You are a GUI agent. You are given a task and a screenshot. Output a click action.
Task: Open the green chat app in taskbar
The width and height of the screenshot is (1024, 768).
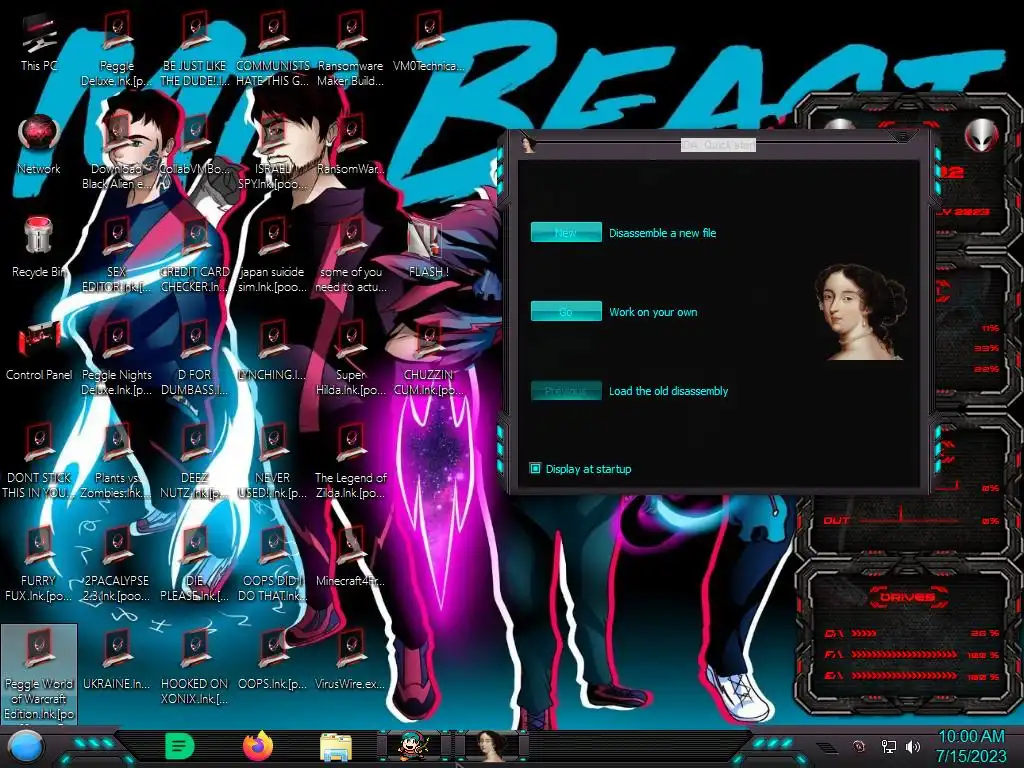pos(180,746)
